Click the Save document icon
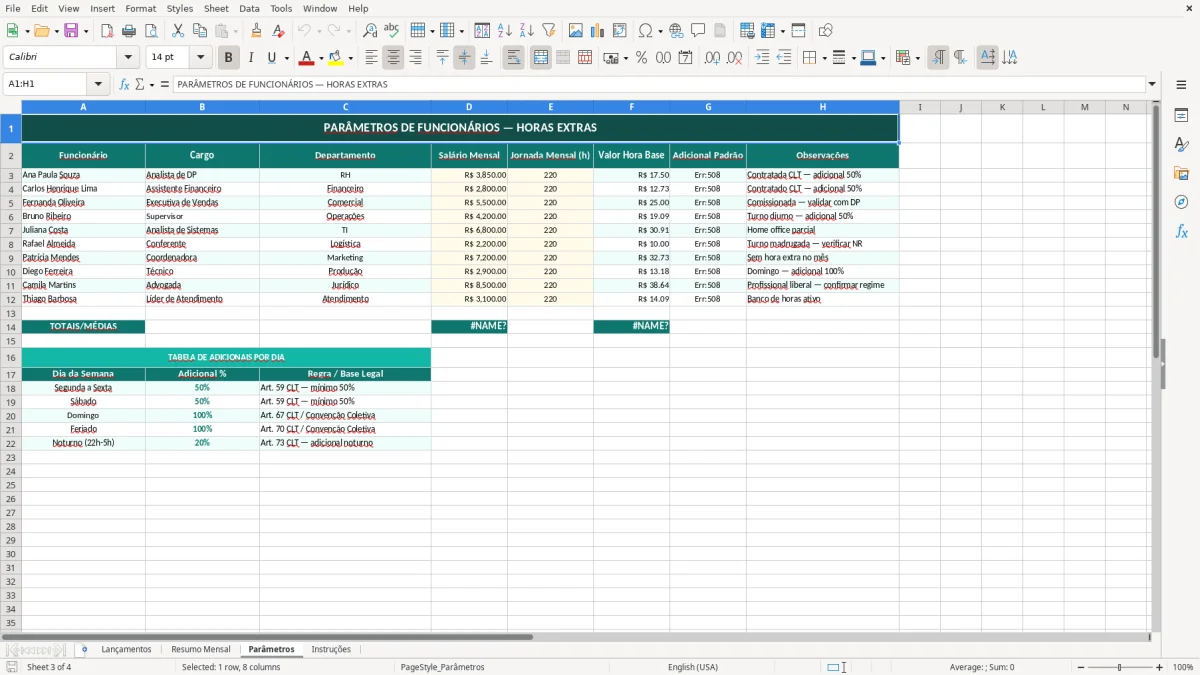Image resolution: width=1200 pixels, height=675 pixels. click(71, 31)
